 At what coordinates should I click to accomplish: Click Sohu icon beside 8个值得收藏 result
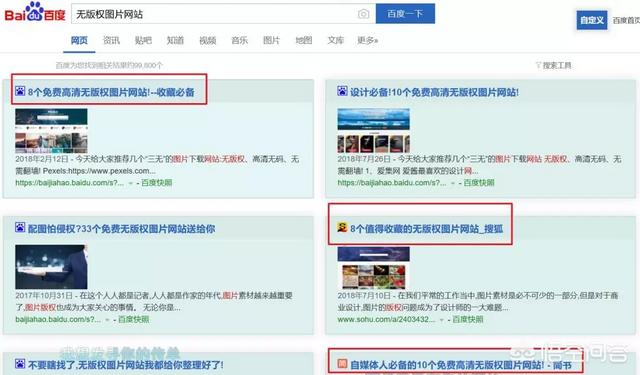click(x=342, y=227)
